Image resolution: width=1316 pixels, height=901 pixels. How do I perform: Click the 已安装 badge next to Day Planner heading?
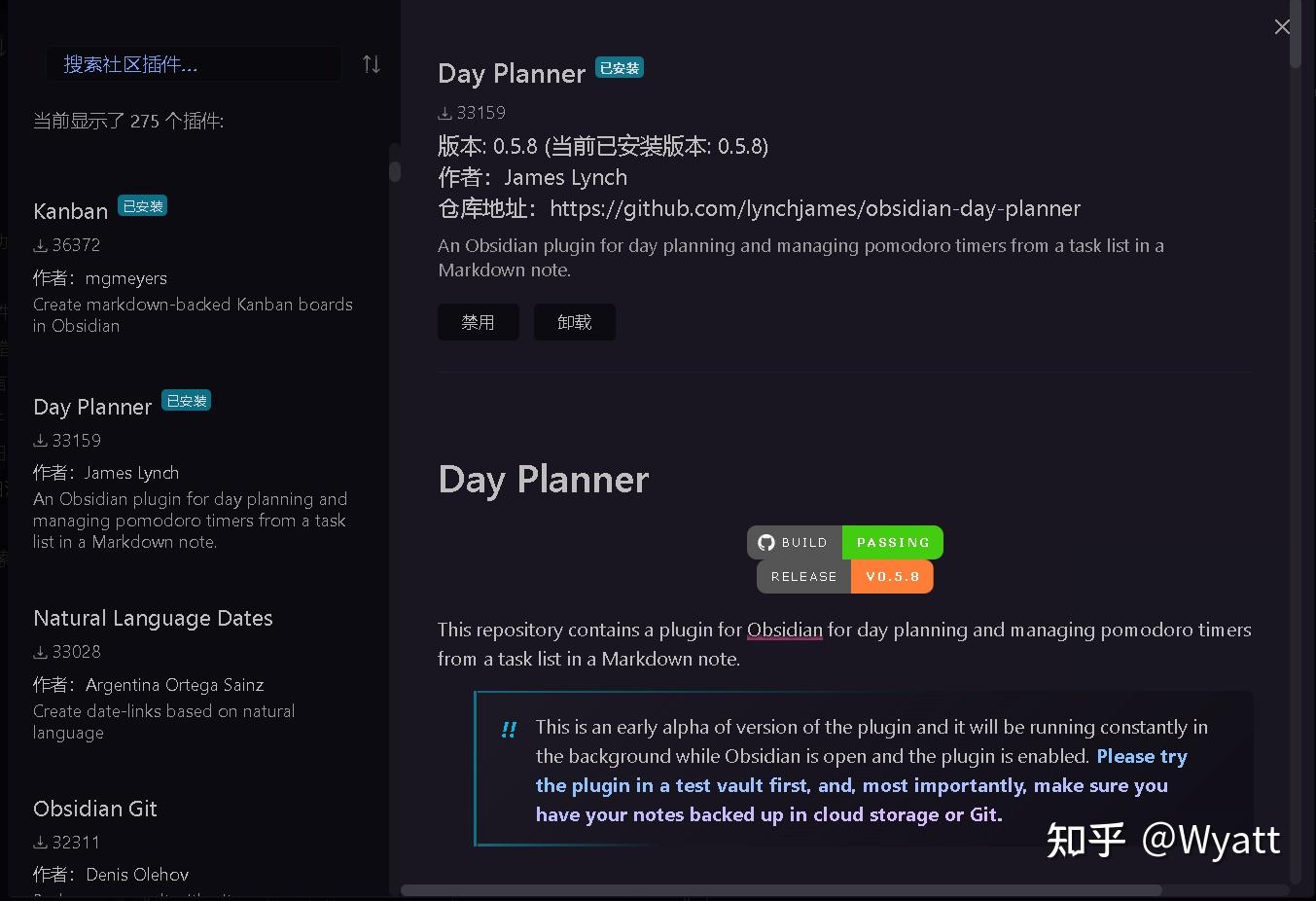(619, 67)
